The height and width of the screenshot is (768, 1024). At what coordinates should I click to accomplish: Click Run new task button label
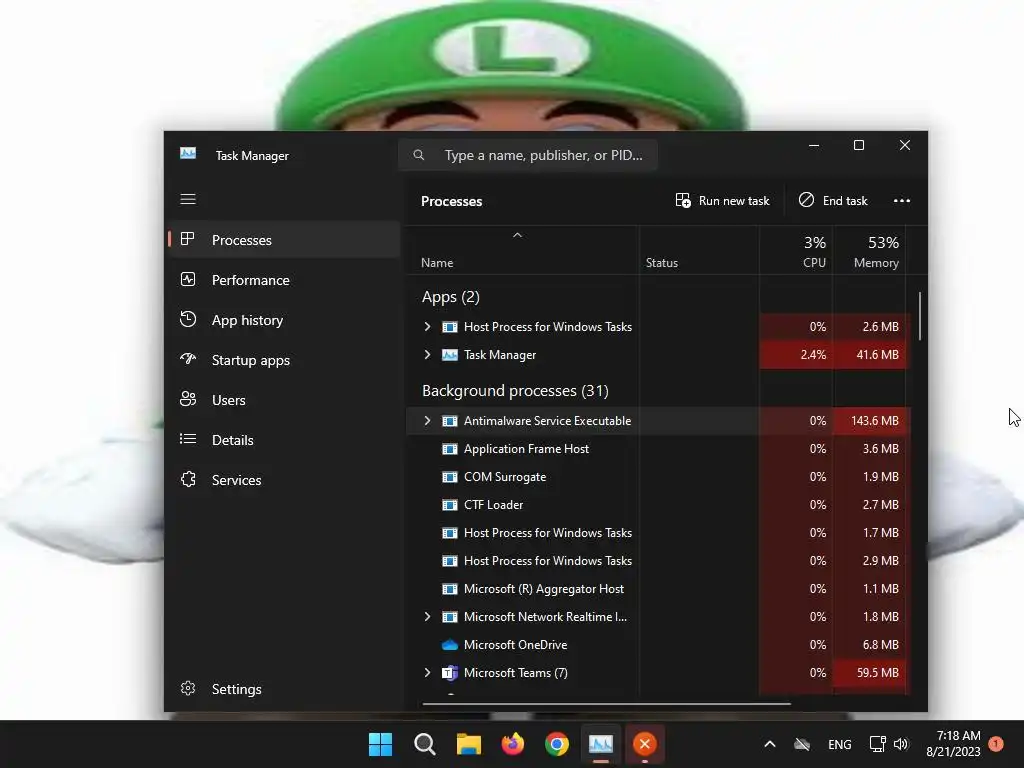(x=734, y=200)
